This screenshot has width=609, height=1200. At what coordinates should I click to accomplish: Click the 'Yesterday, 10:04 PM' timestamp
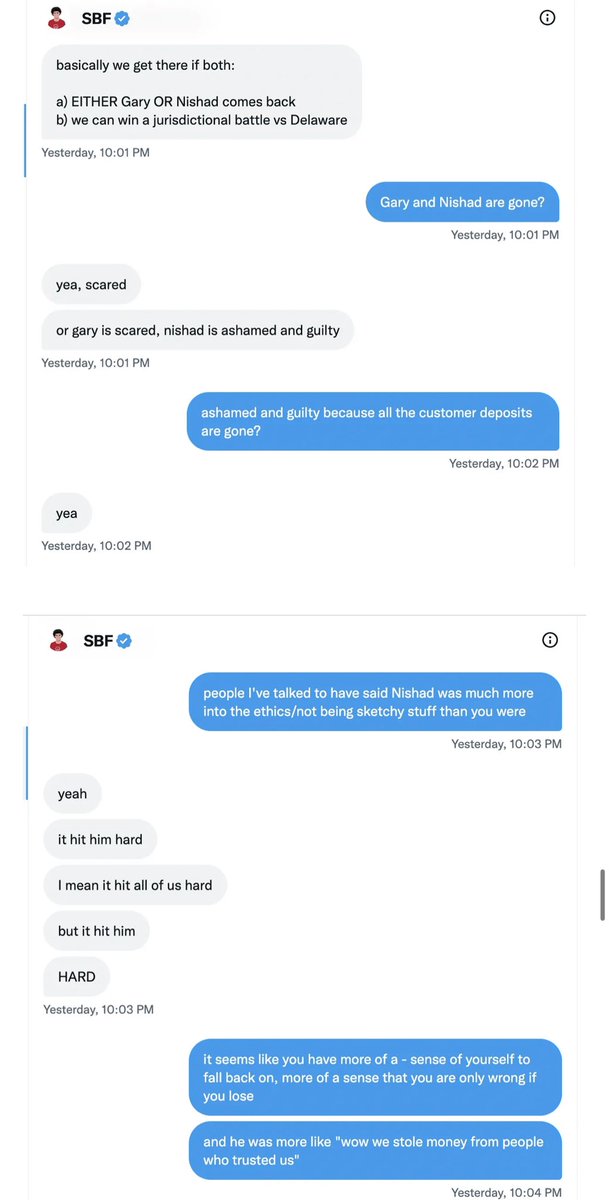pos(506,1192)
